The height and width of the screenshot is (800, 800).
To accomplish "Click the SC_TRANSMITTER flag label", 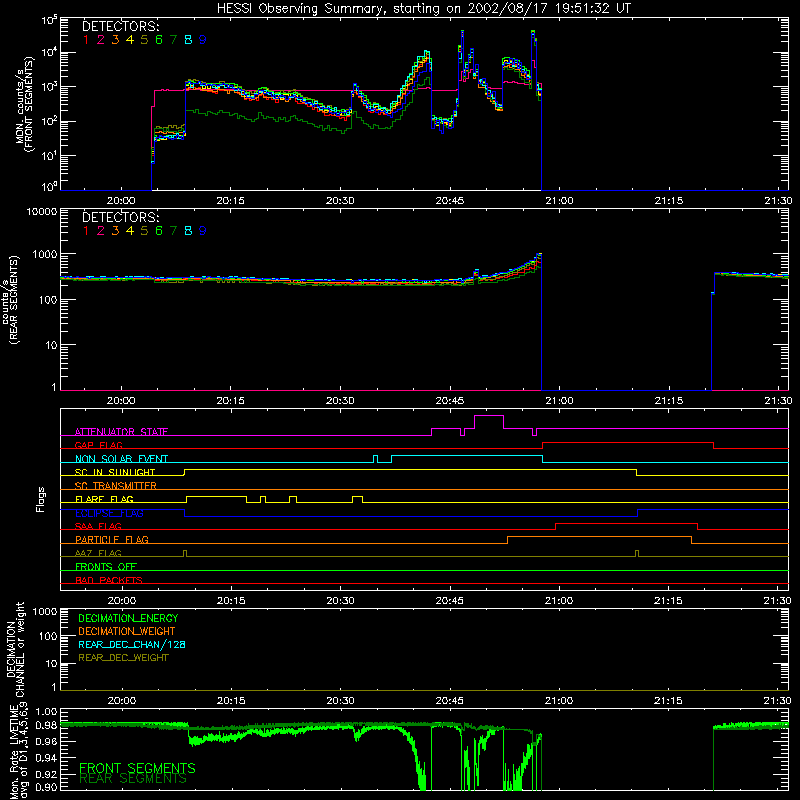I will [x=115, y=486].
